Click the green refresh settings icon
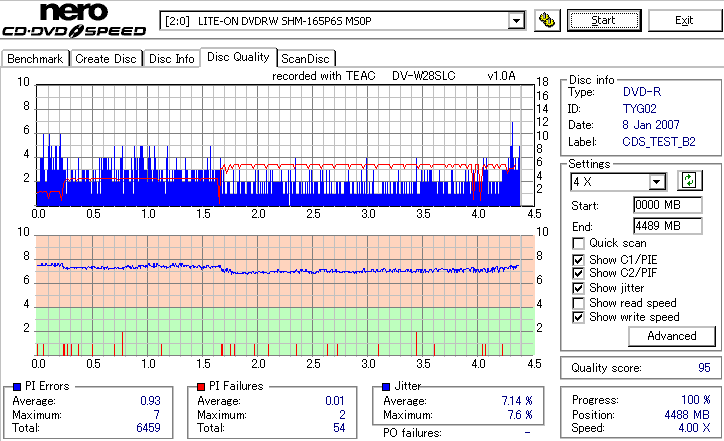This screenshot has height=441, width=724. 689,180
